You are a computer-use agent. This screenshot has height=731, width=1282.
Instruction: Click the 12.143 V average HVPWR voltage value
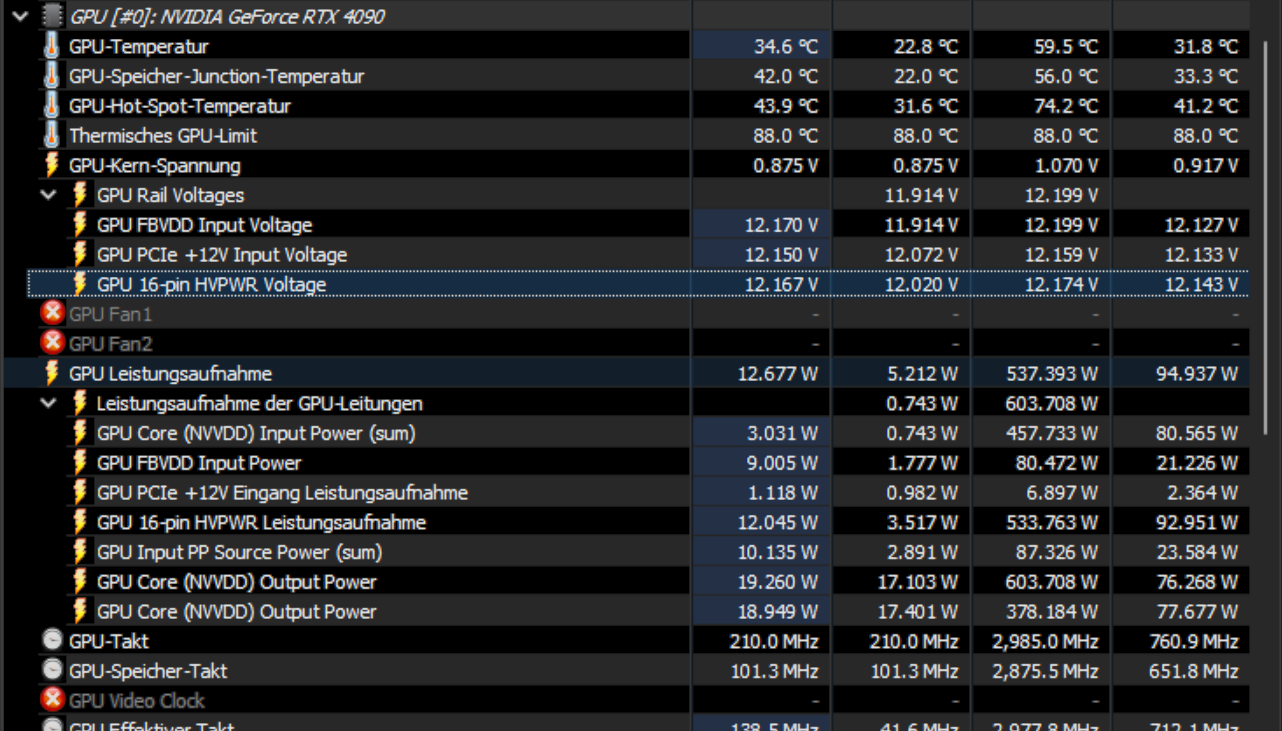pyautogui.click(x=1201, y=285)
